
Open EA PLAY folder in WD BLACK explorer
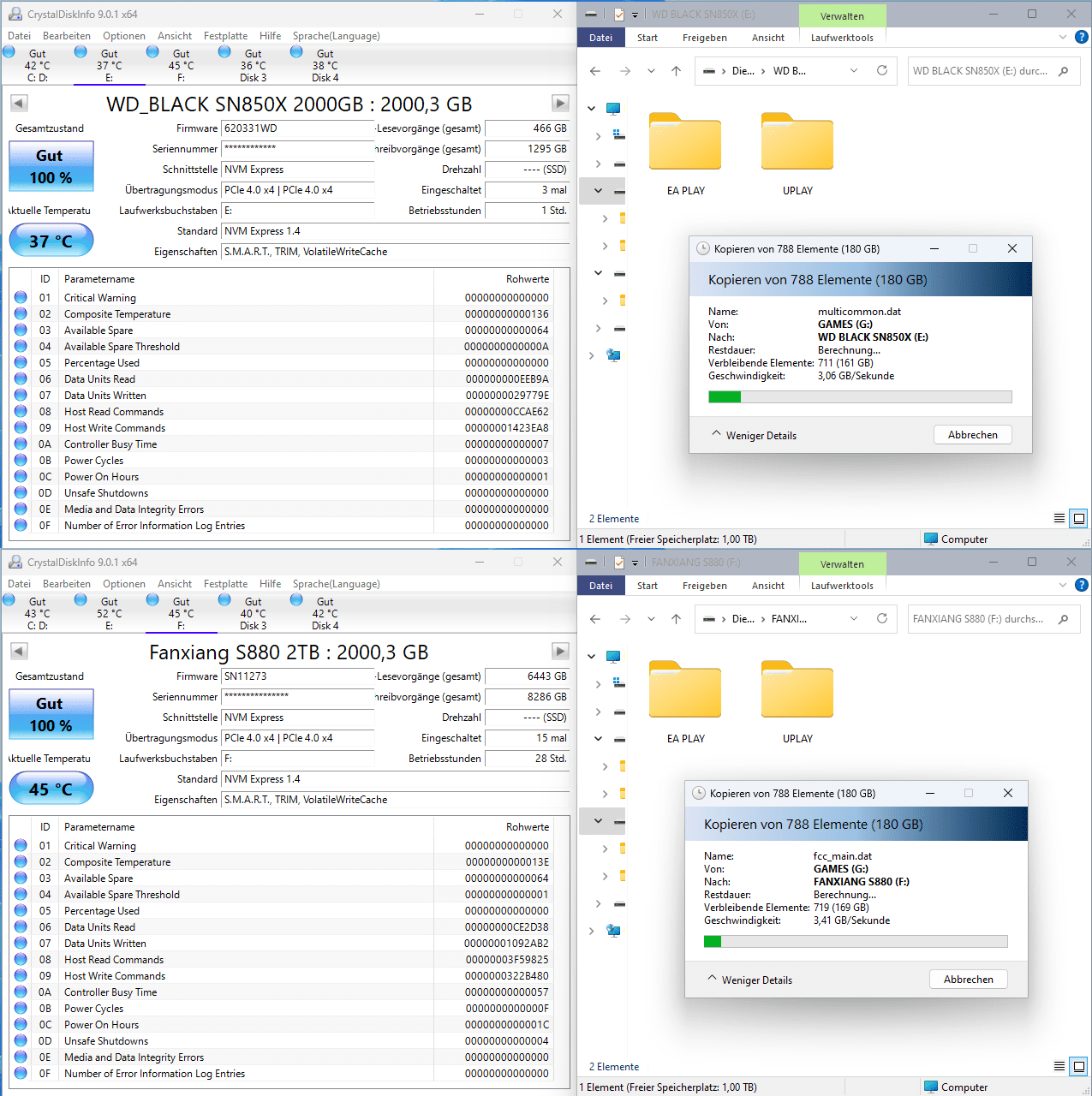[x=685, y=154]
